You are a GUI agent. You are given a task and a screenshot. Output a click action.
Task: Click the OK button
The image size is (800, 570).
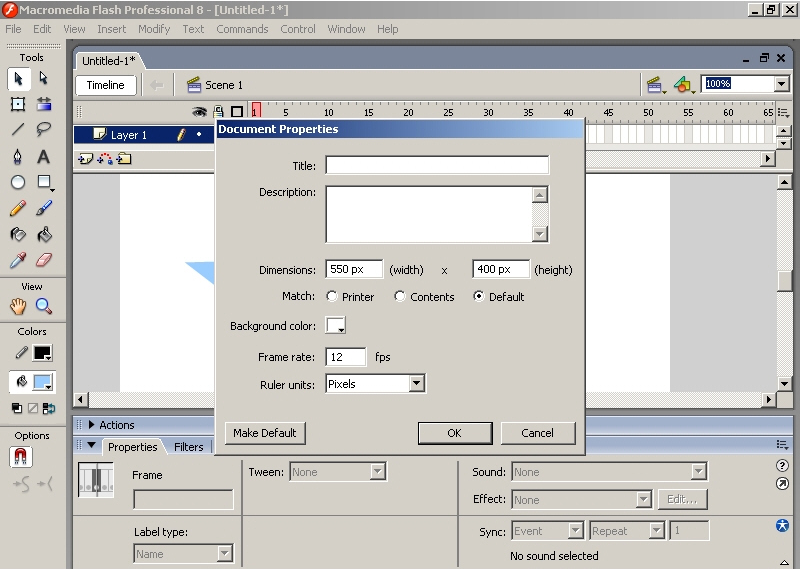tap(455, 433)
